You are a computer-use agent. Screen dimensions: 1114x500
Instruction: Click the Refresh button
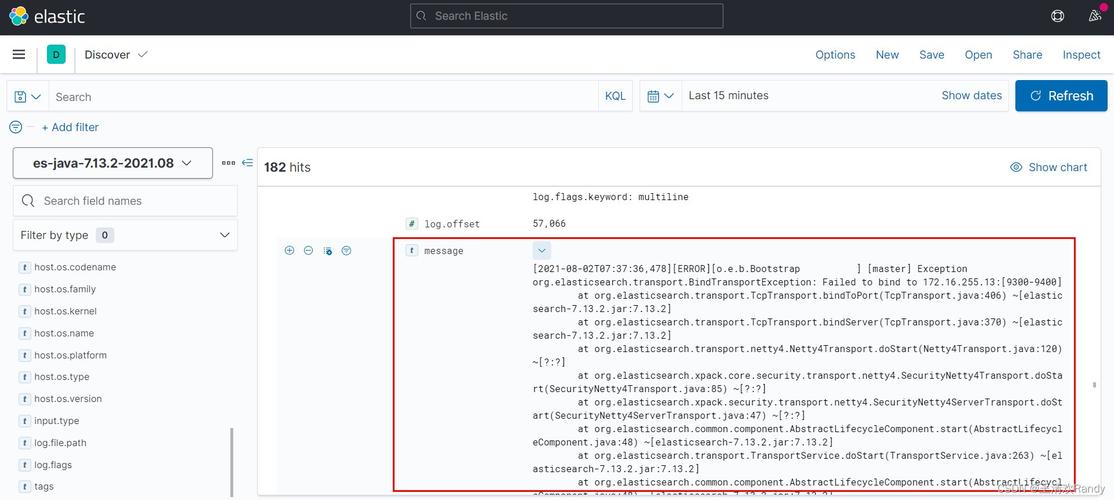(x=1061, y=96)
